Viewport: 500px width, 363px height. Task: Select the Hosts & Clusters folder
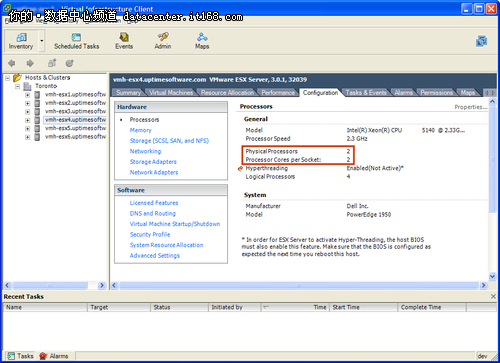point(47,78)
